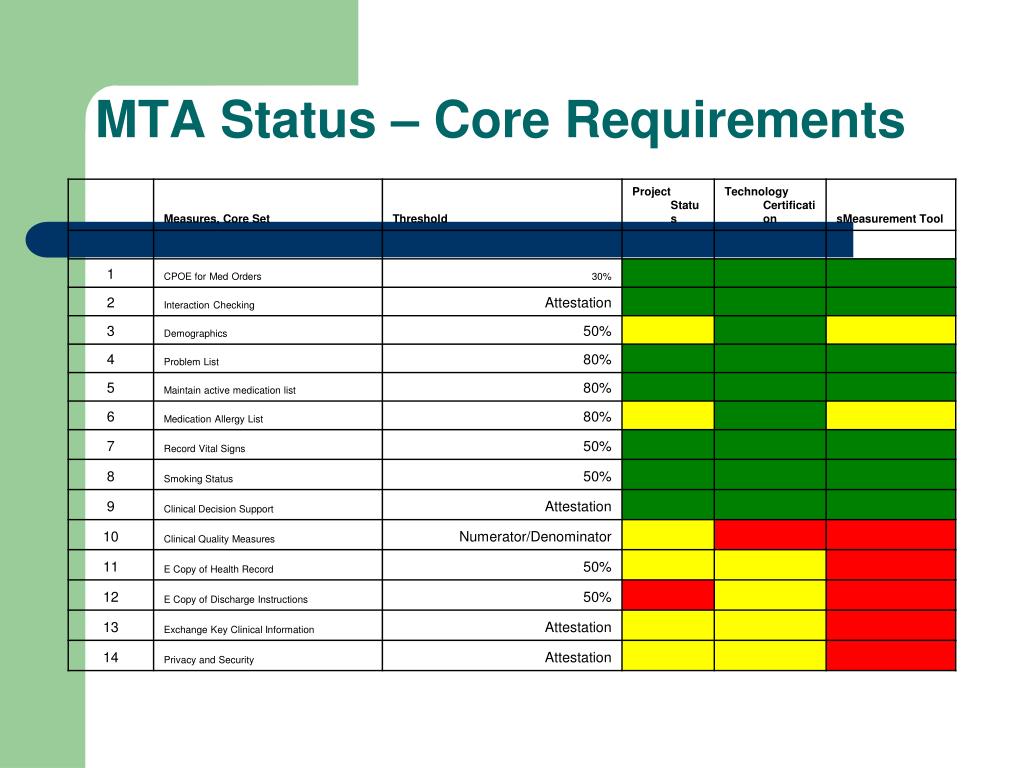Click row number 3 in the table
The height and width of the screenshot is (768, 1024).
tap(110, 331)
